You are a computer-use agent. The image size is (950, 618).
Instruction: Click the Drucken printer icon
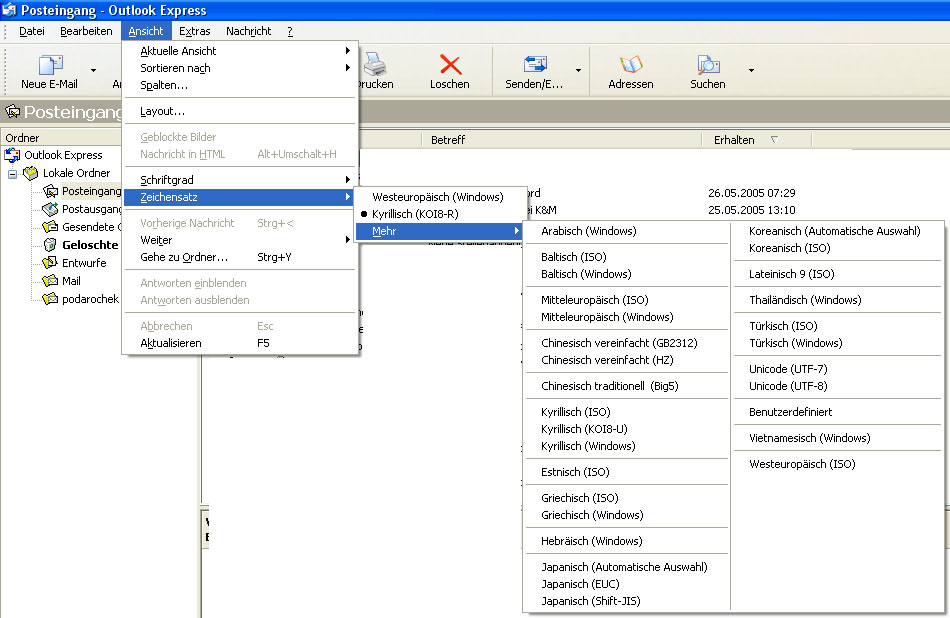[x=375, y=64]
